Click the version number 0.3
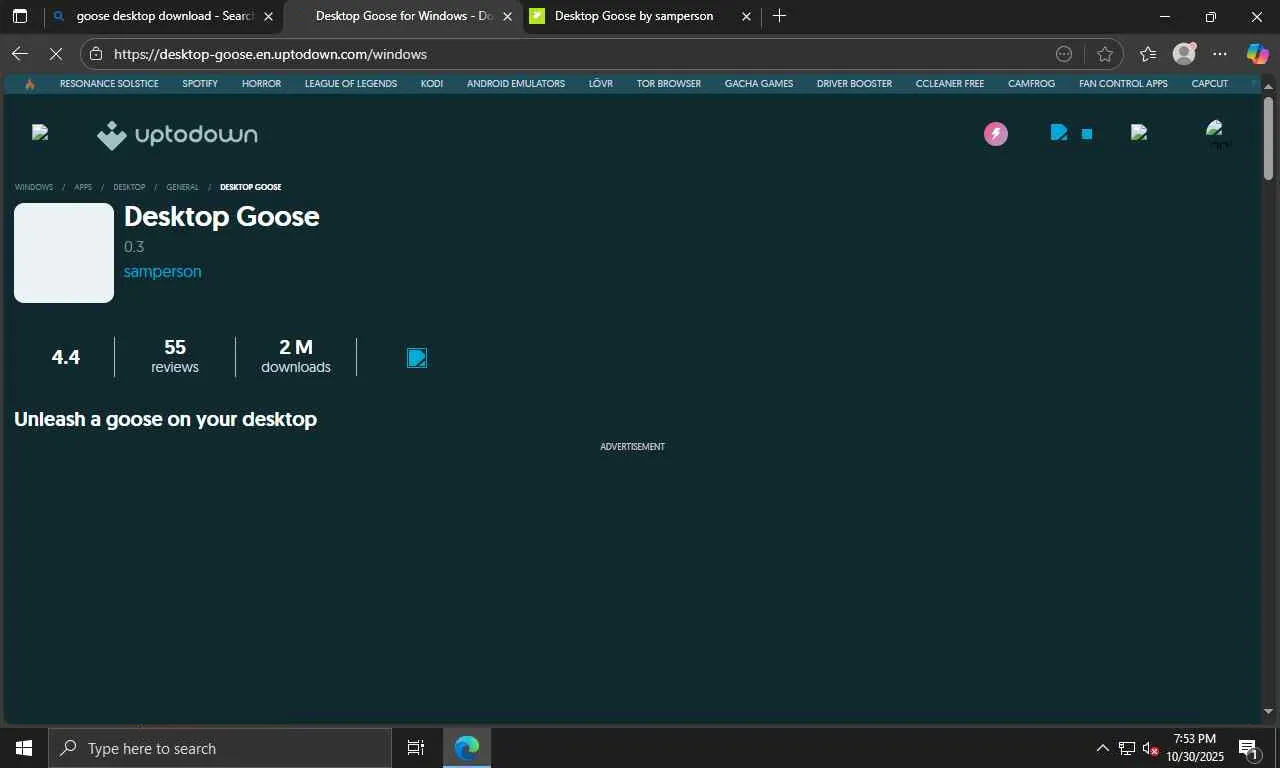The image size is (1280, 768). 134,247
